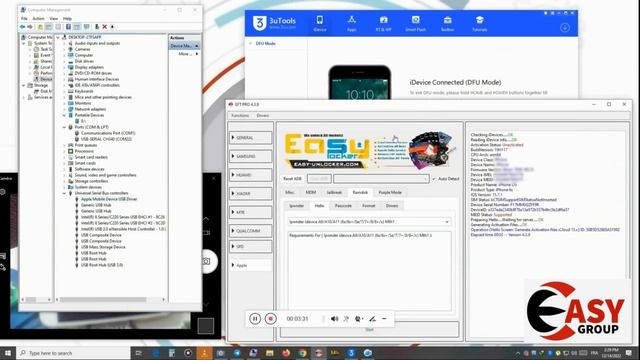Open File Explorer from the taskbar
Image resolution: width=640 pixels, height=360 pixels.
click(269, 353)
